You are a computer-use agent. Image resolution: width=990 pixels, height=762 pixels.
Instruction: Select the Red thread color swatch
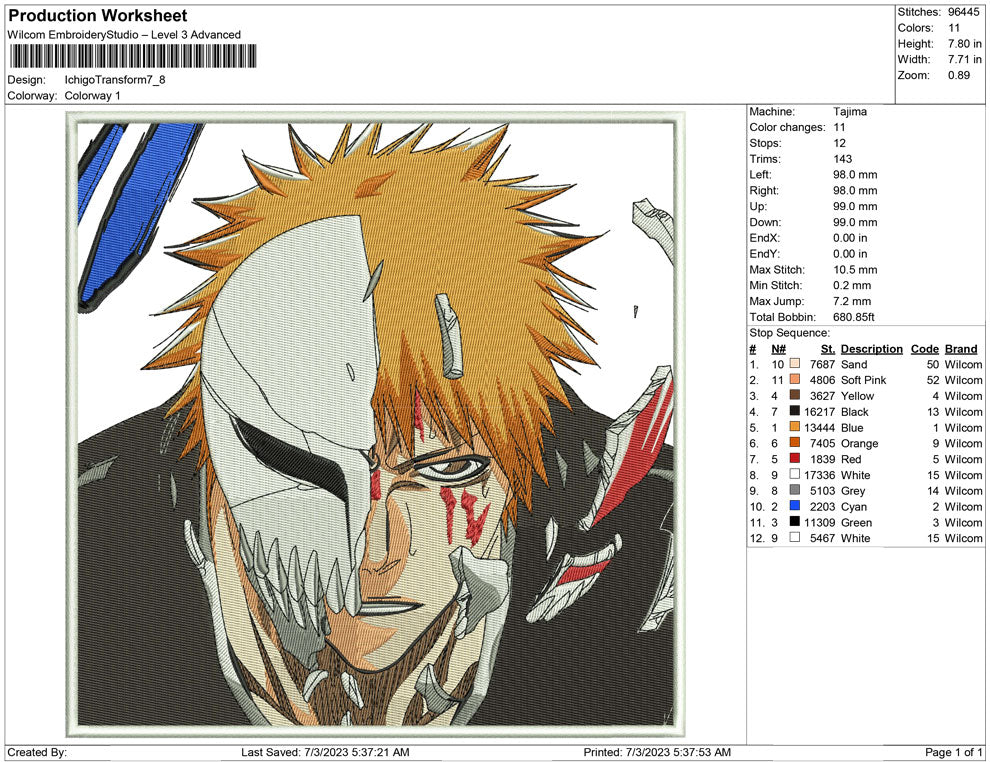point(795,459)
